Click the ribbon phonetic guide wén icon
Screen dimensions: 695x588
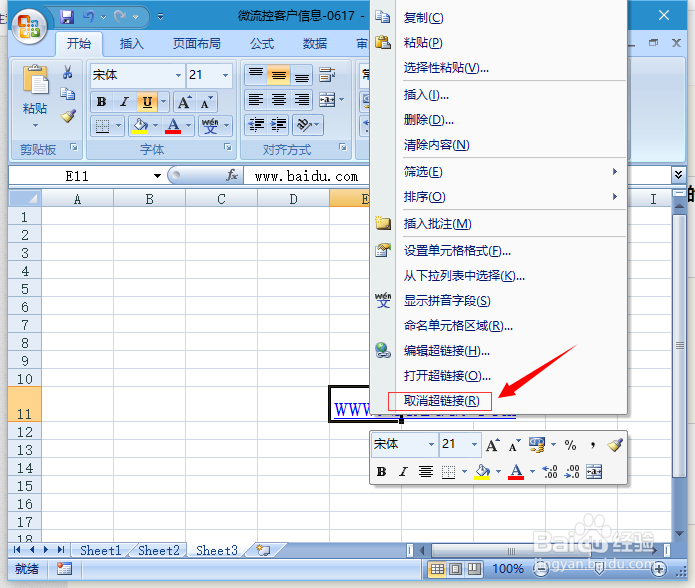coord(210,126)
